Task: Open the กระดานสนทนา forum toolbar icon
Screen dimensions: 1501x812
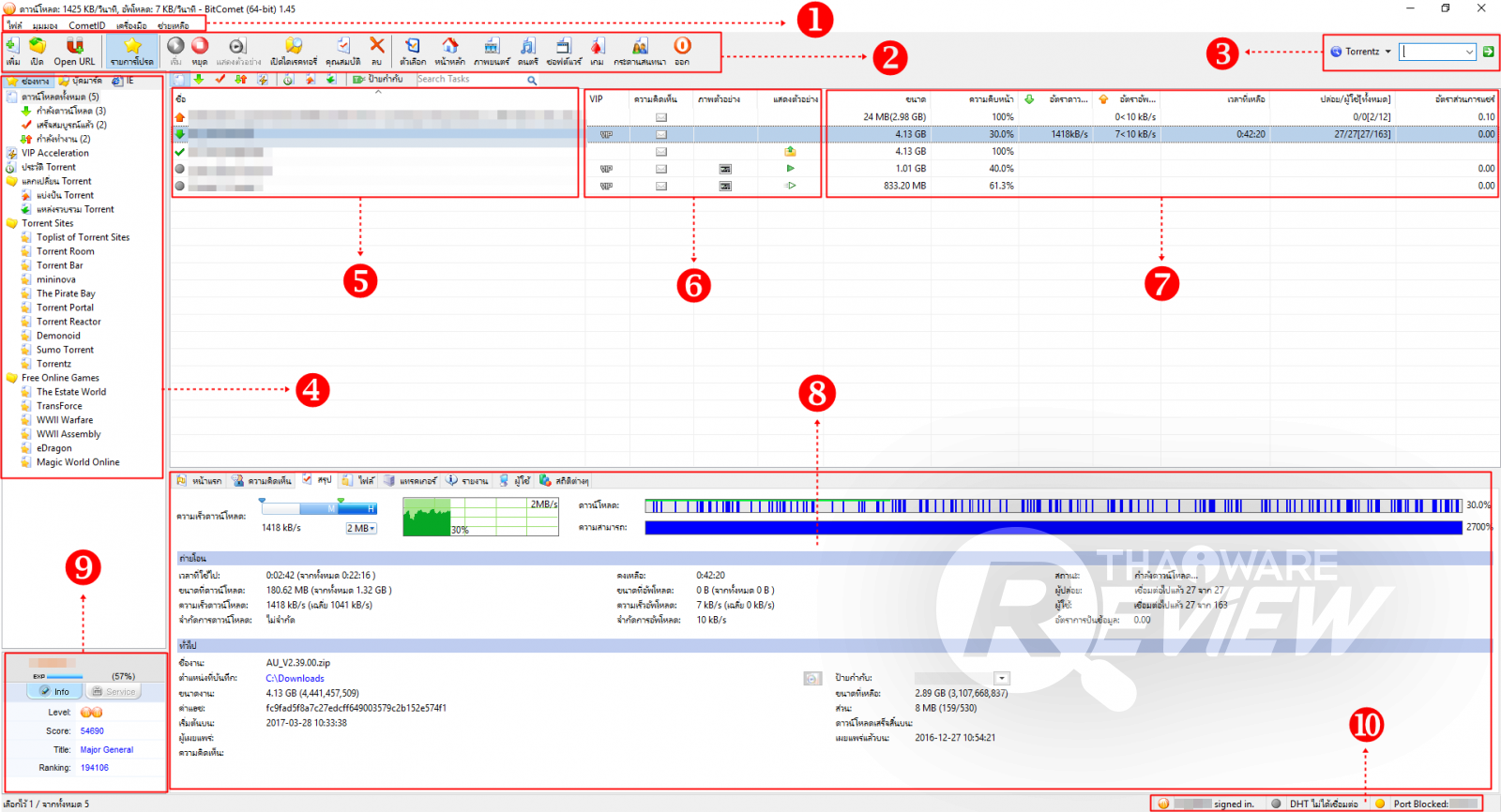Action: 640,51
